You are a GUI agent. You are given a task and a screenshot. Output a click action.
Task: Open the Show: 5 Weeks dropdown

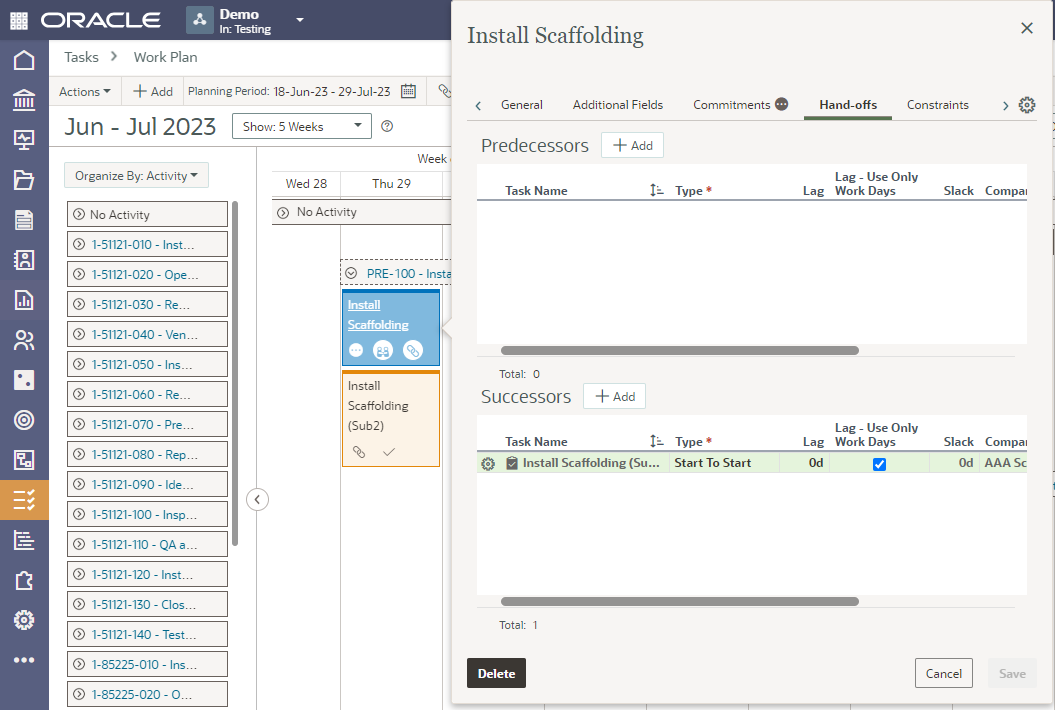[x=301, y=127]
